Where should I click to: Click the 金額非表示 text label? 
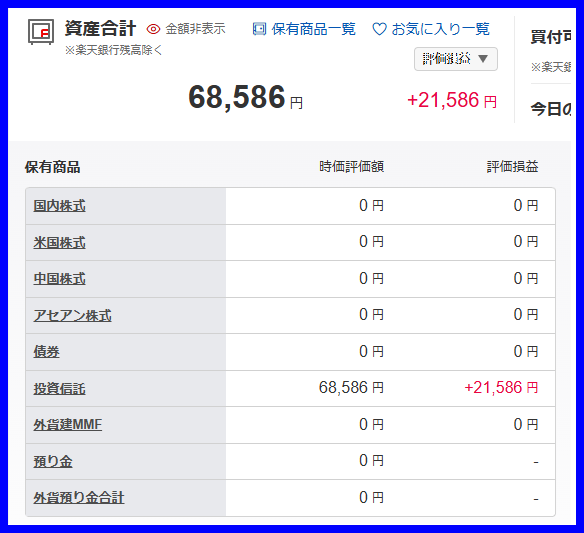click(x=196, y=29)
